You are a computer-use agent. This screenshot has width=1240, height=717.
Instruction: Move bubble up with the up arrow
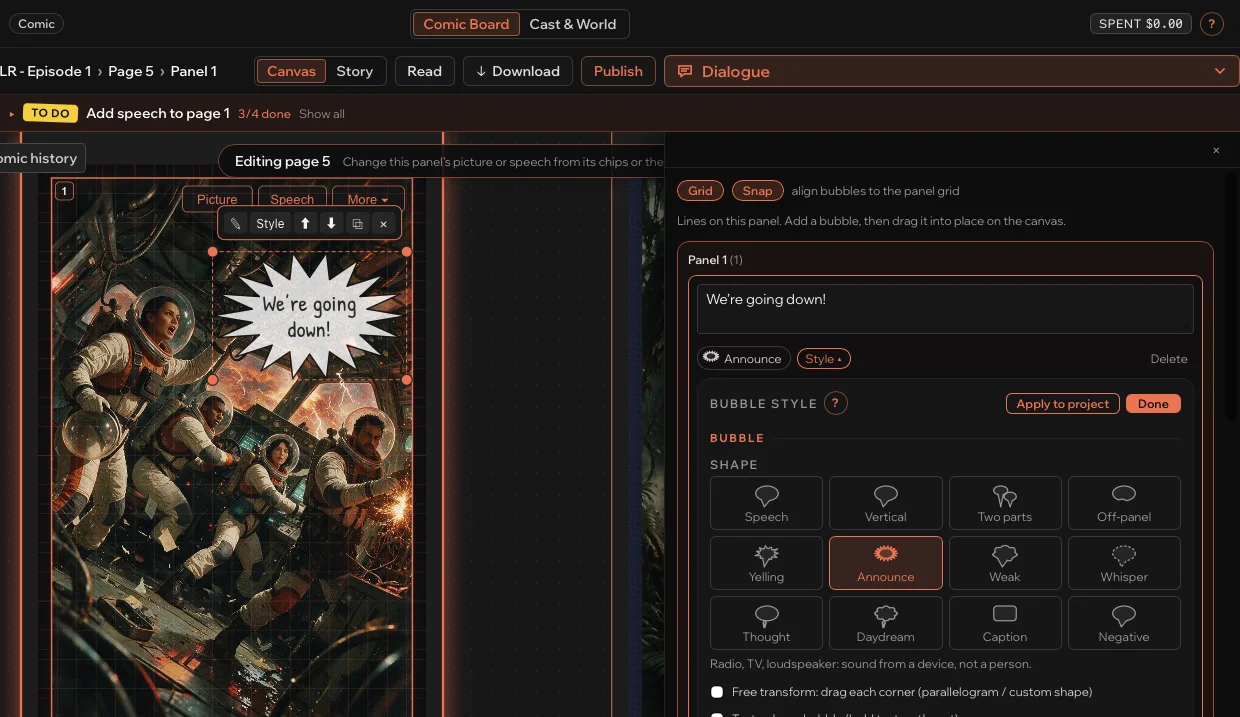[306, 224]
